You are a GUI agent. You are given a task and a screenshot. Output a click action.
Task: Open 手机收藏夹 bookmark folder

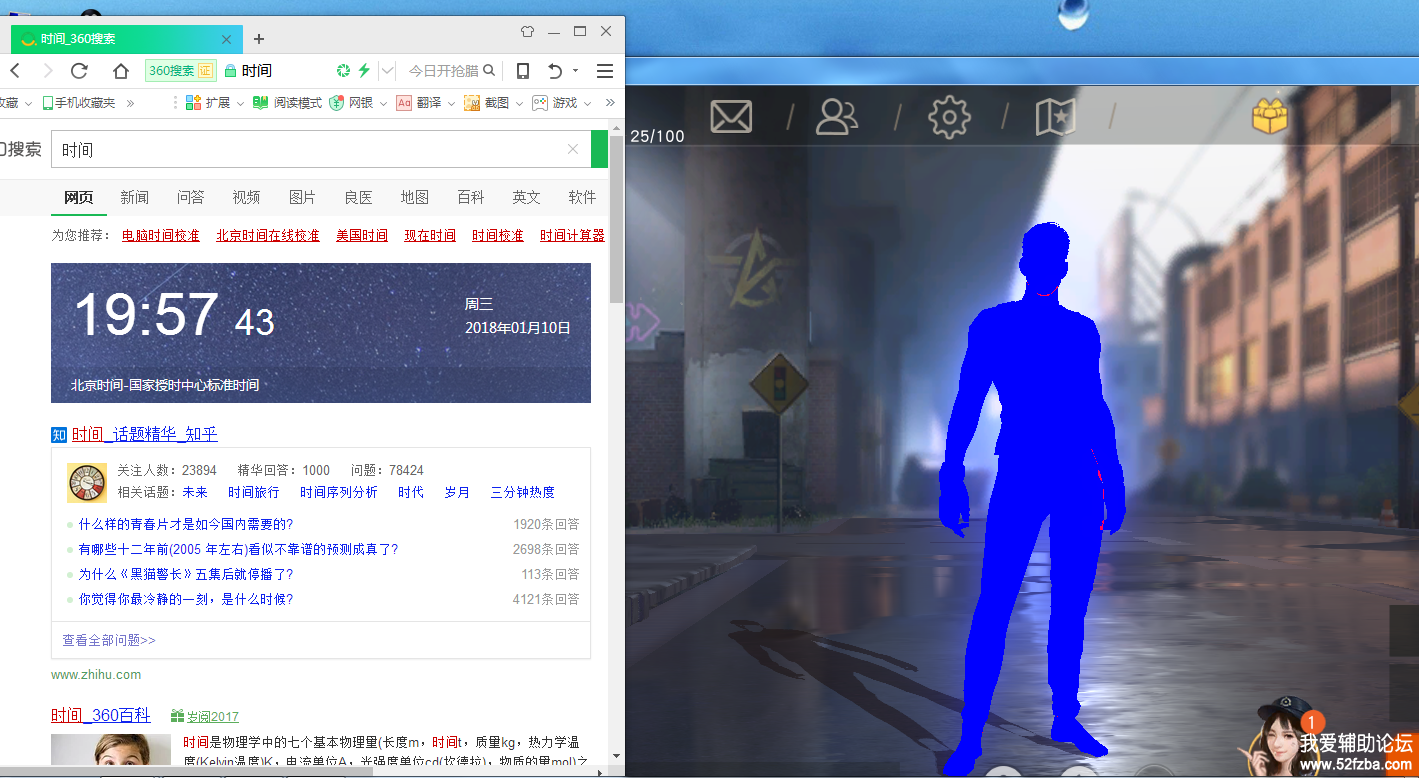click(78, 103)
